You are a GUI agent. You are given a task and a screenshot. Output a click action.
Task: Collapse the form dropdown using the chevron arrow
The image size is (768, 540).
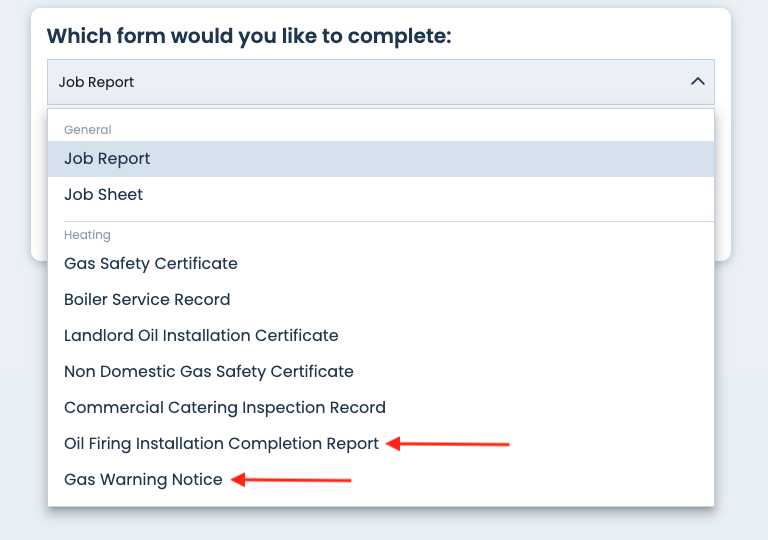(697, 82)
